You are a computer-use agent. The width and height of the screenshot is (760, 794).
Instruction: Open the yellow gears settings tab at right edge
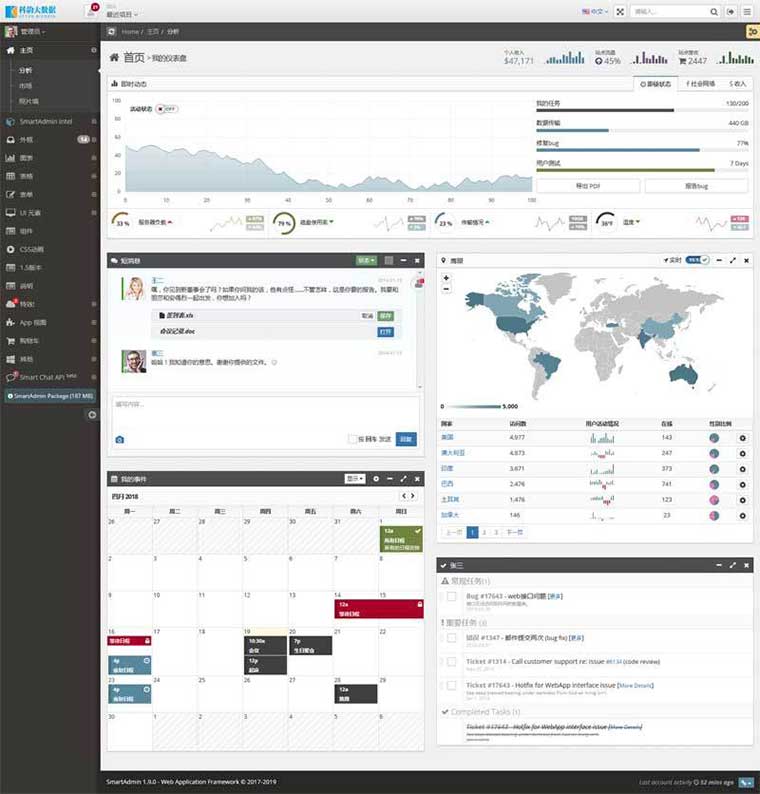753,32
